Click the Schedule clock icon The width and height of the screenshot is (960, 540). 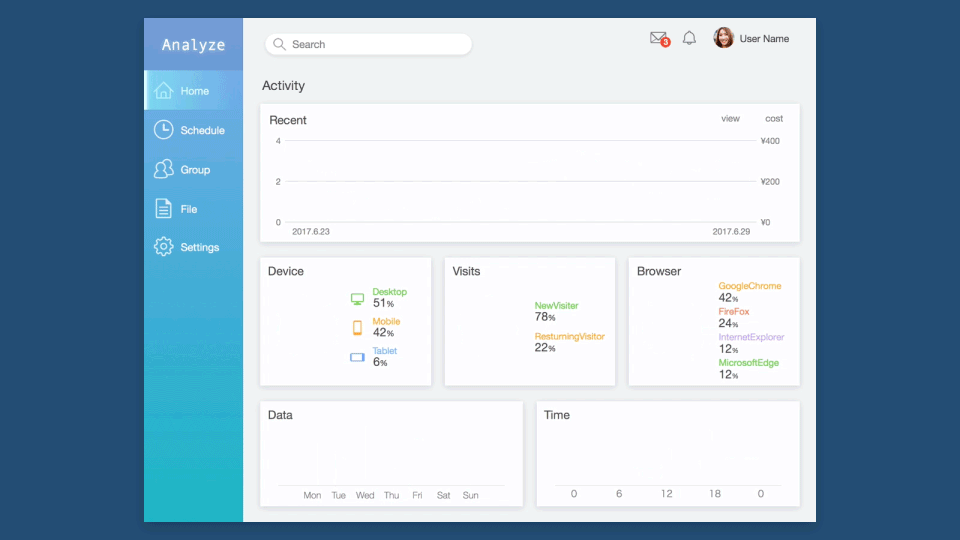pos(164,130)
